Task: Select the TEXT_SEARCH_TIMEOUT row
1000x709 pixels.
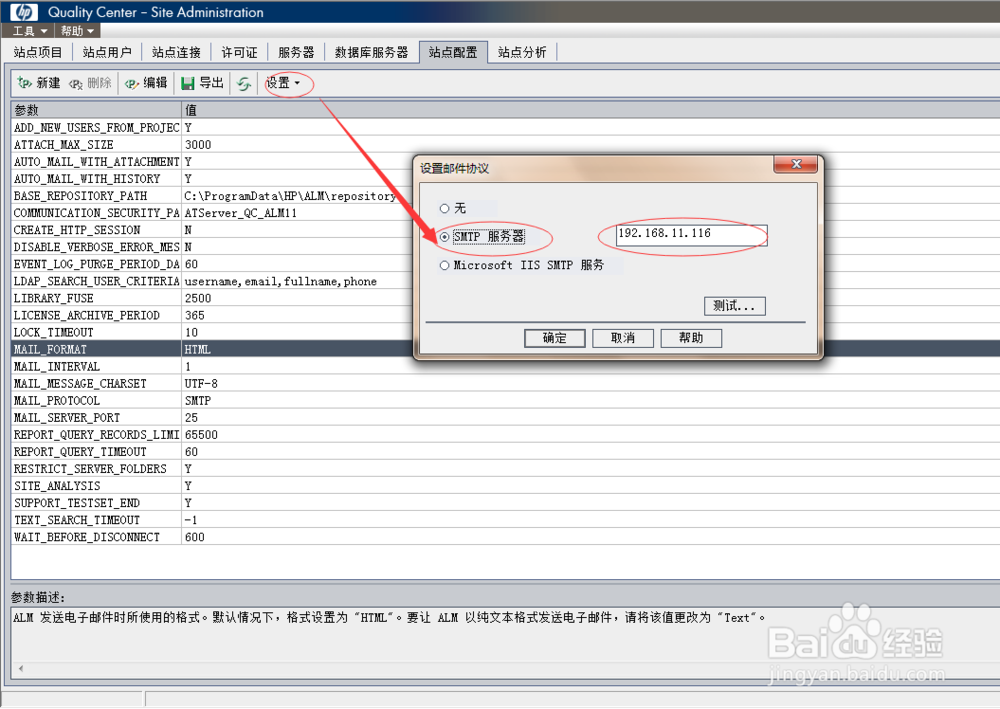Action: pyautogui.click(x=505, y=520)
